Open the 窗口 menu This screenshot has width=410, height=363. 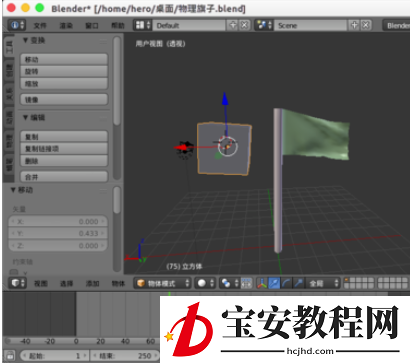click(x=92, y=26)
